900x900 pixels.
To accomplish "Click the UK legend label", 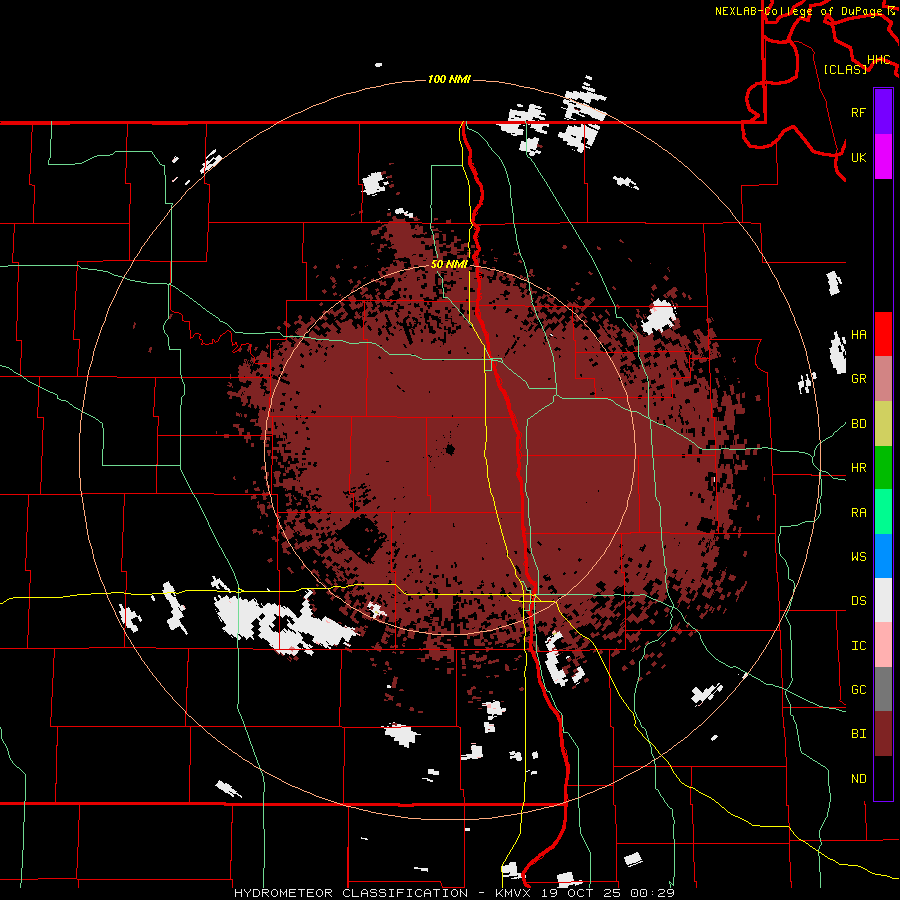I will pos(858,157).
